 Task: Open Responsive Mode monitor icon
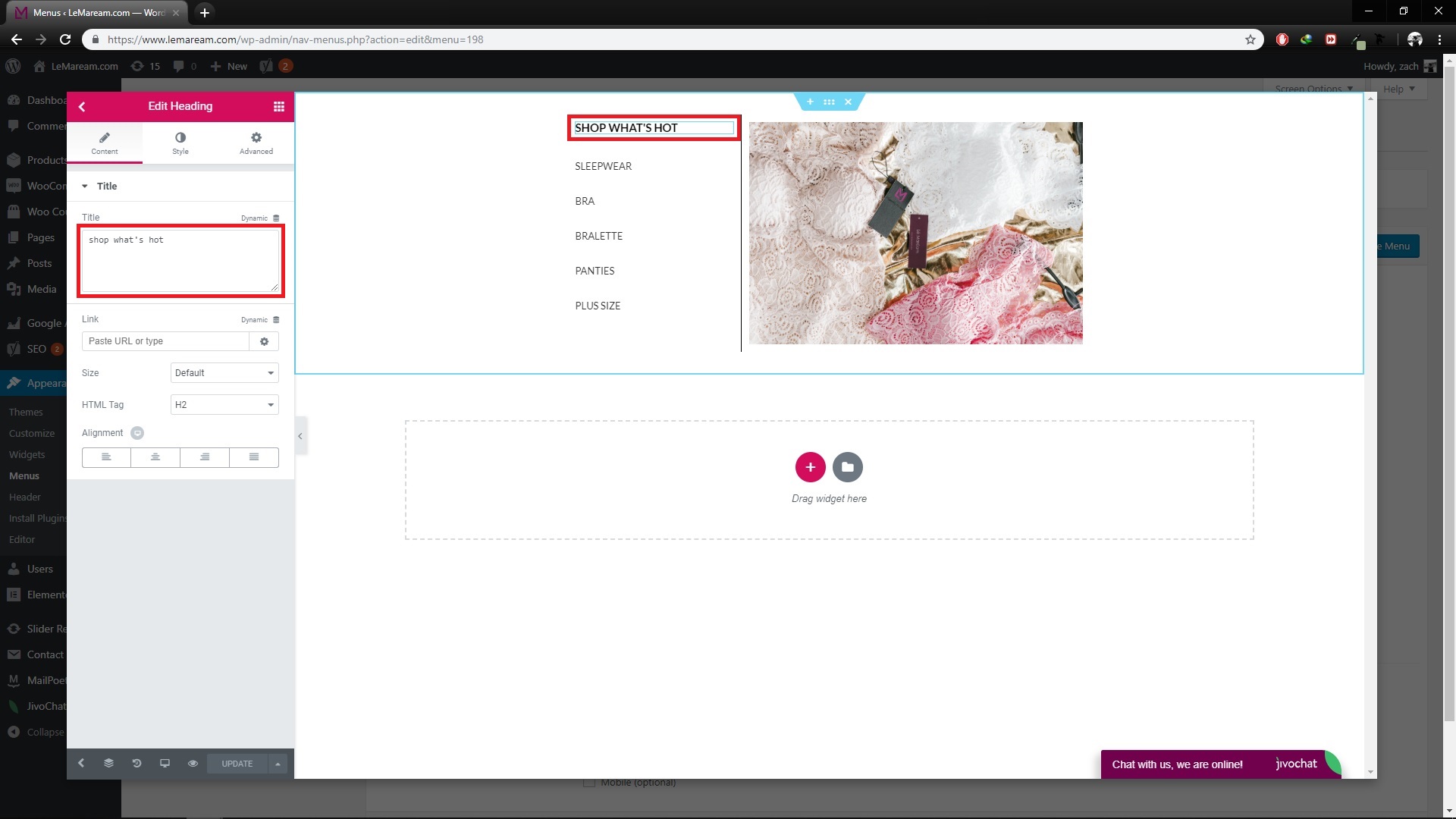165,764
